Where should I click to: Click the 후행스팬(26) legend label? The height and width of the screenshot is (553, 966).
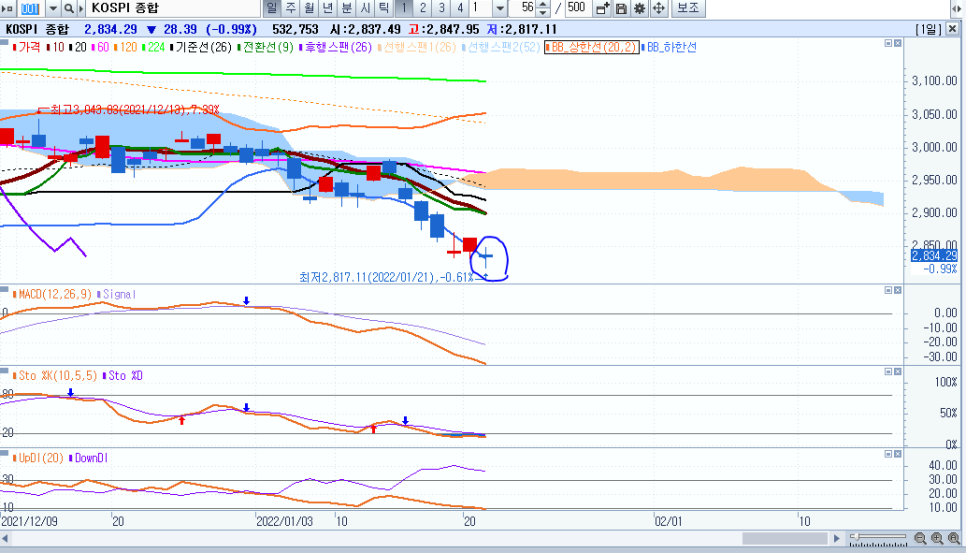click(x=335, y=47)
